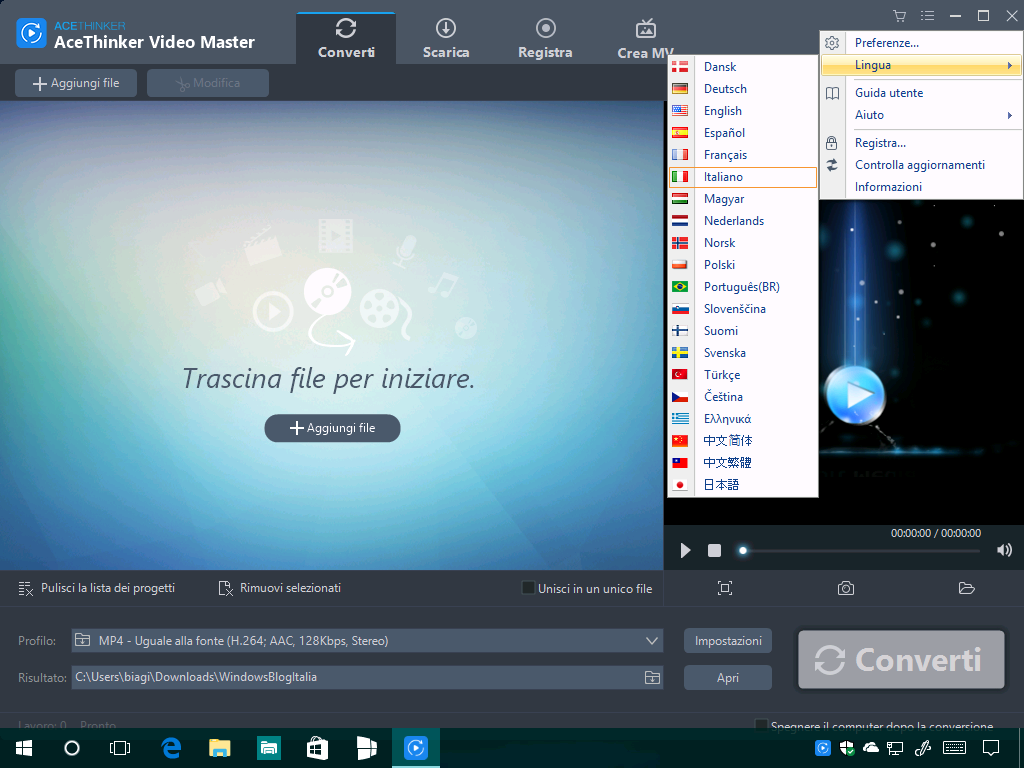Click the Impostazioni button
This screenshot has width=1024, height=768.
pyautogui.click(x=728, y=641)
